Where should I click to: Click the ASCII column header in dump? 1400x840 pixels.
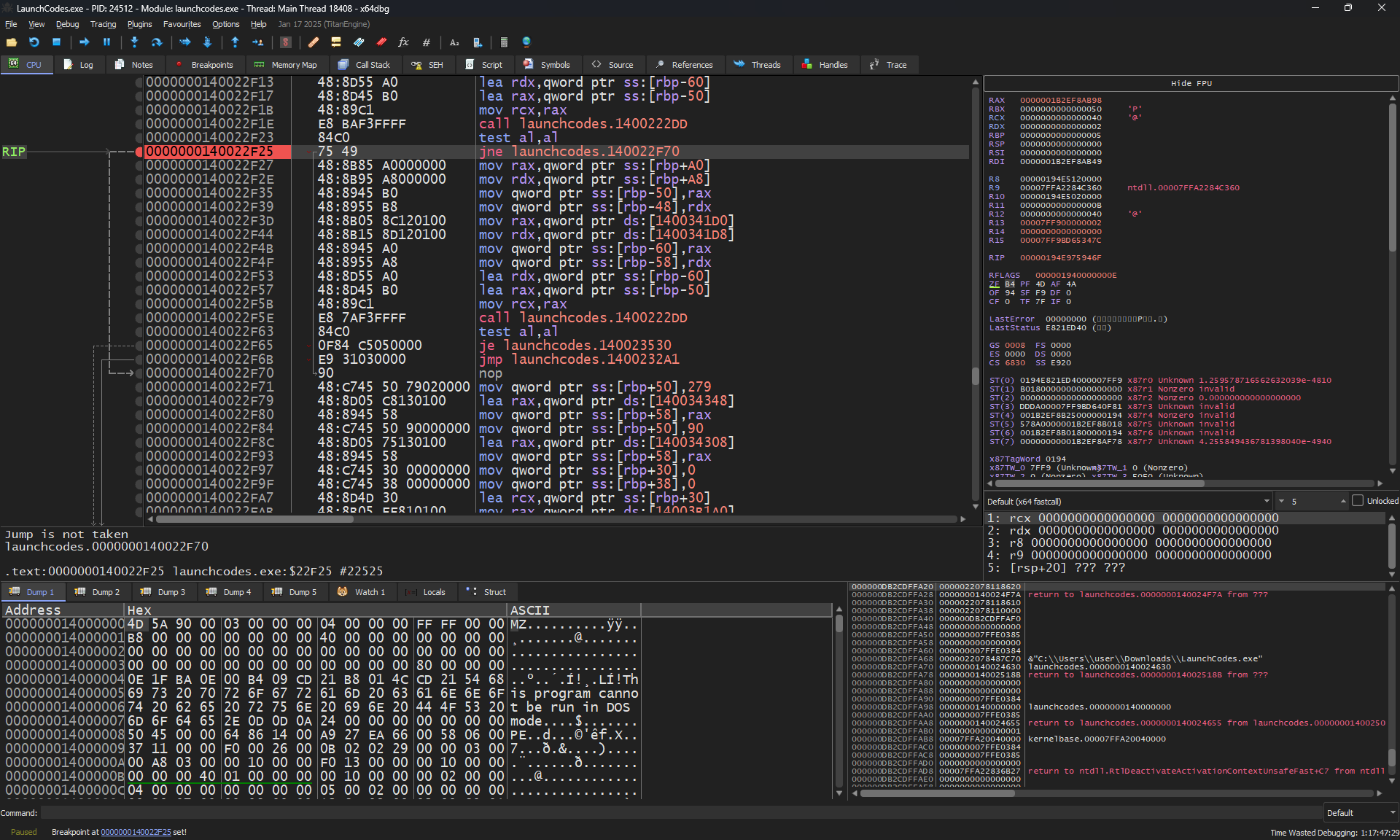coord(574,610)
